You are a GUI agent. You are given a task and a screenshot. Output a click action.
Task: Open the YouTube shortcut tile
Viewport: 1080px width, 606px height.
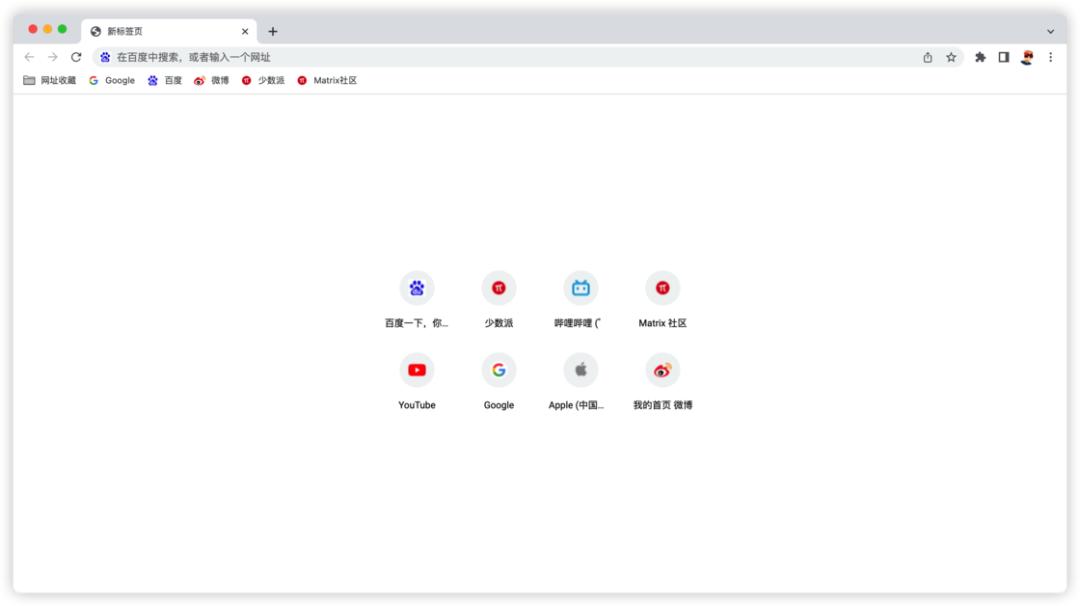(417, 381)
